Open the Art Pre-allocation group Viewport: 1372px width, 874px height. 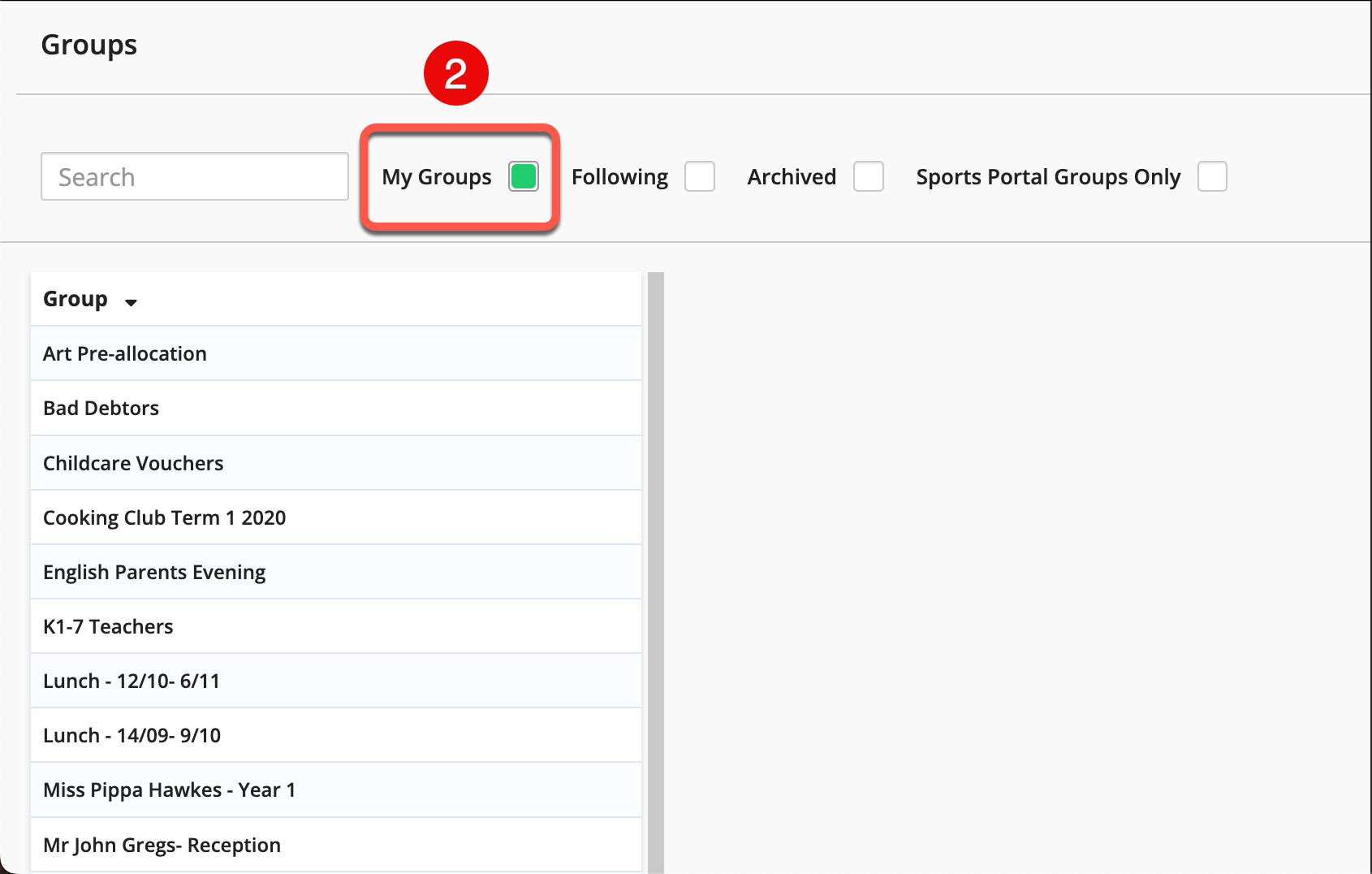pyautogui.click(x=125, y=353)
